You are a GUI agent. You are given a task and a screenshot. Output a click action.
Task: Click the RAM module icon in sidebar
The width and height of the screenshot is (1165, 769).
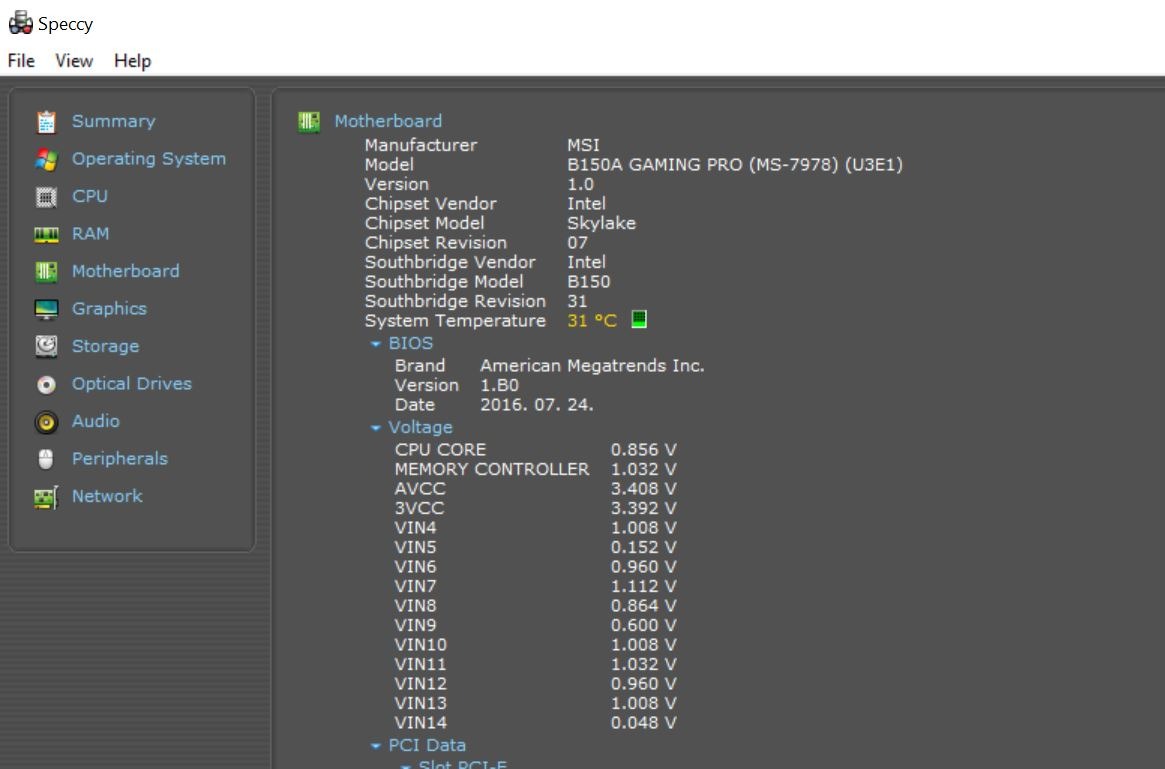tap(46, 235)
